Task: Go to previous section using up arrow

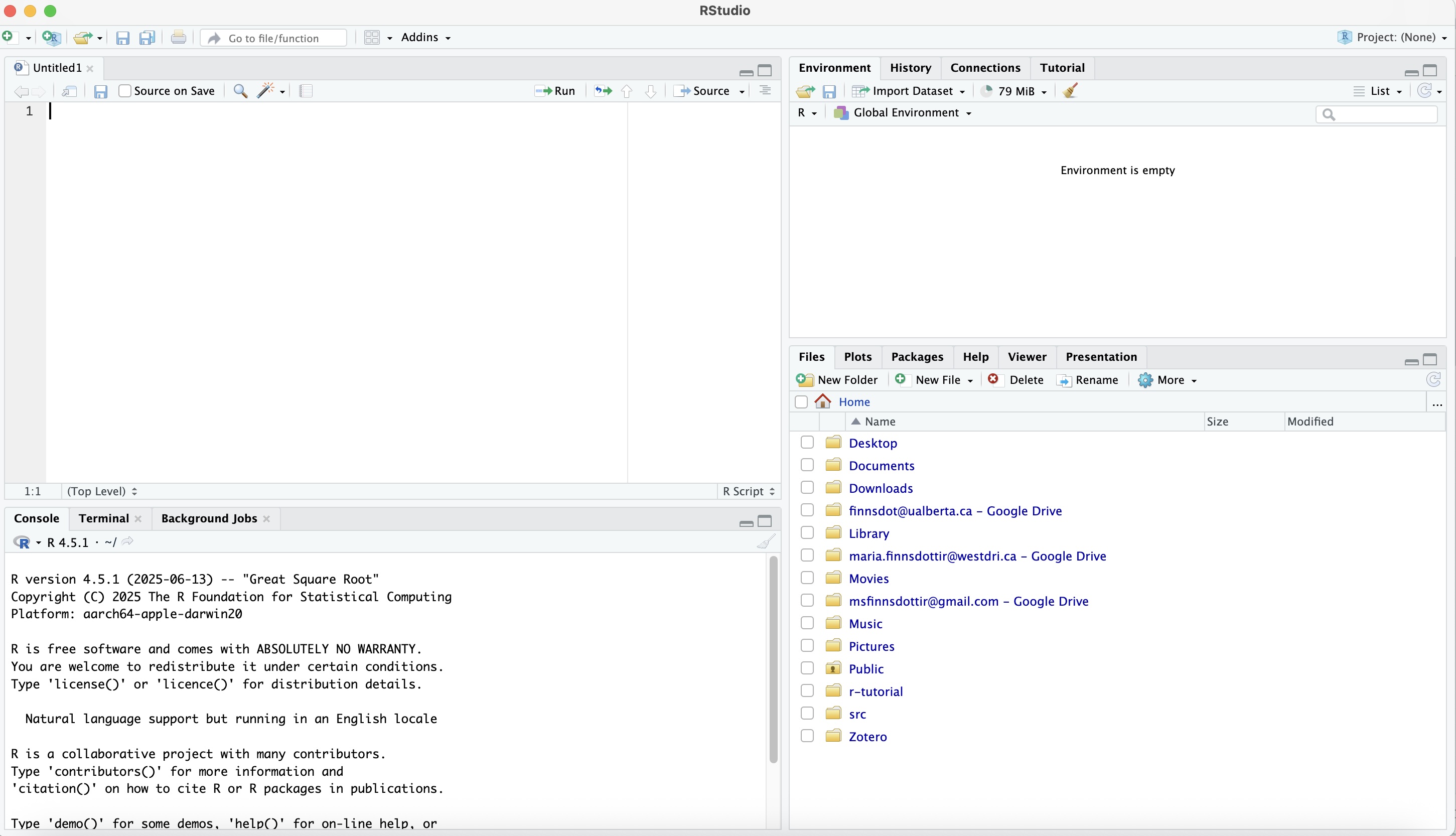Action: tap(627, 91)
